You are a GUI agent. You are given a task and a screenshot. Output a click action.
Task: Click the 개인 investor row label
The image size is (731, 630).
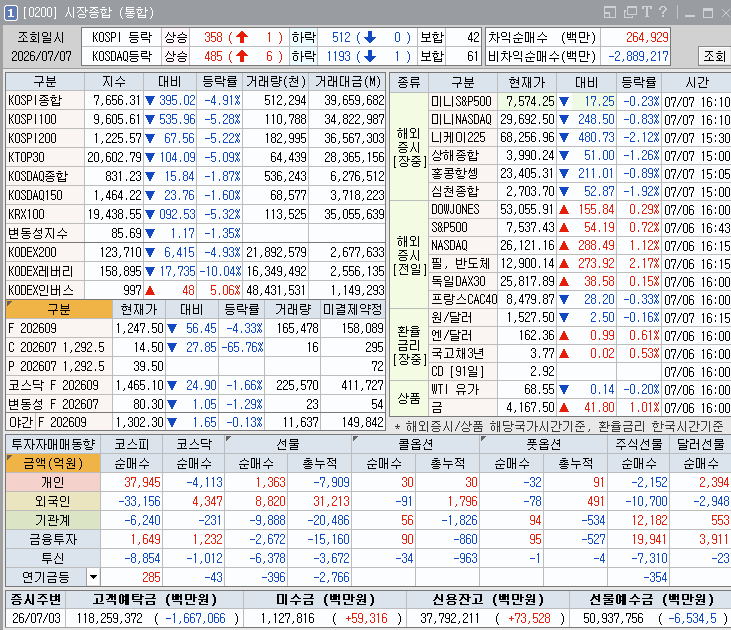click(x=53, y=482)
